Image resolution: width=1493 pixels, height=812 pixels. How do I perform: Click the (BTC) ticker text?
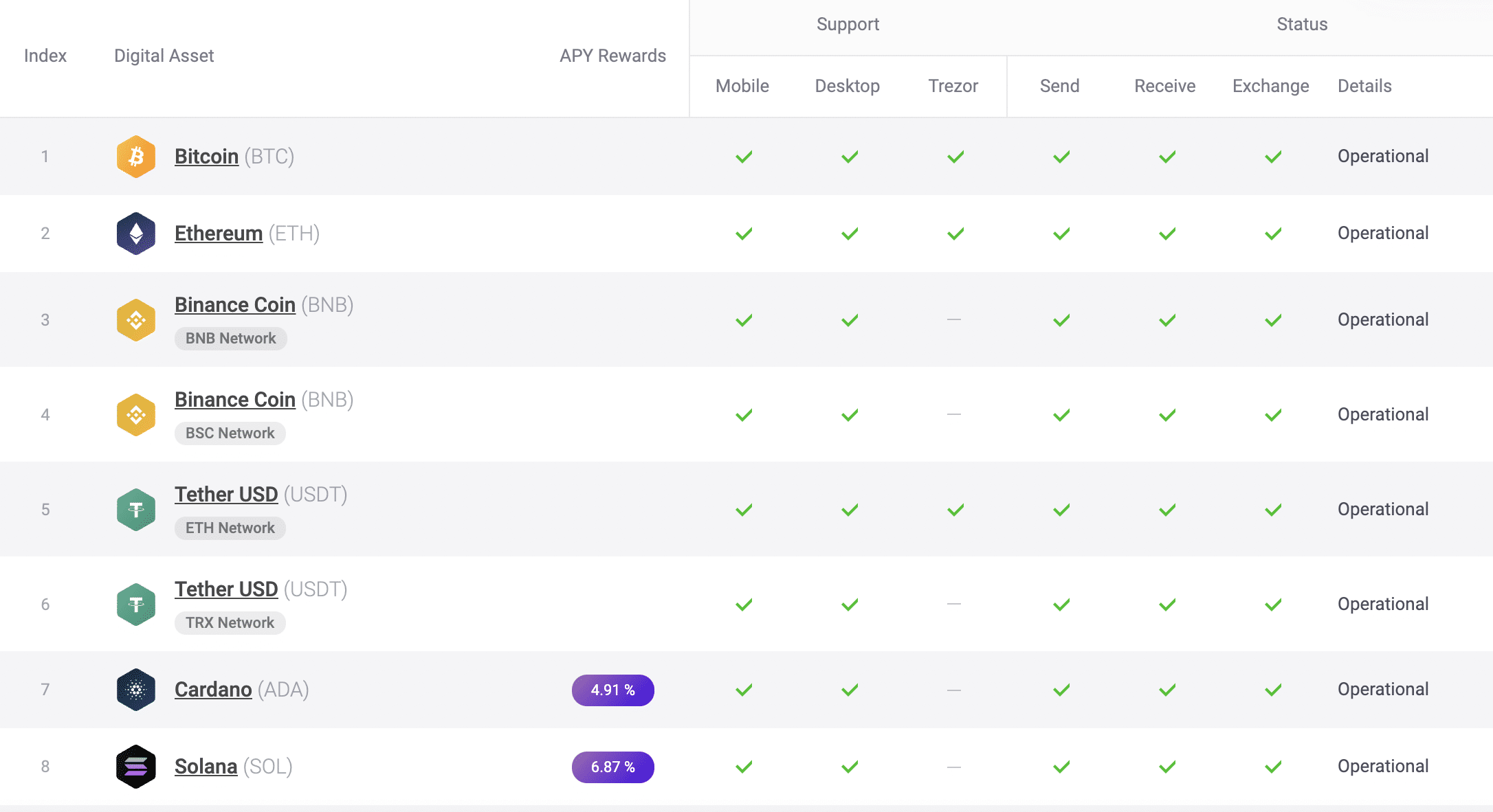269,157
